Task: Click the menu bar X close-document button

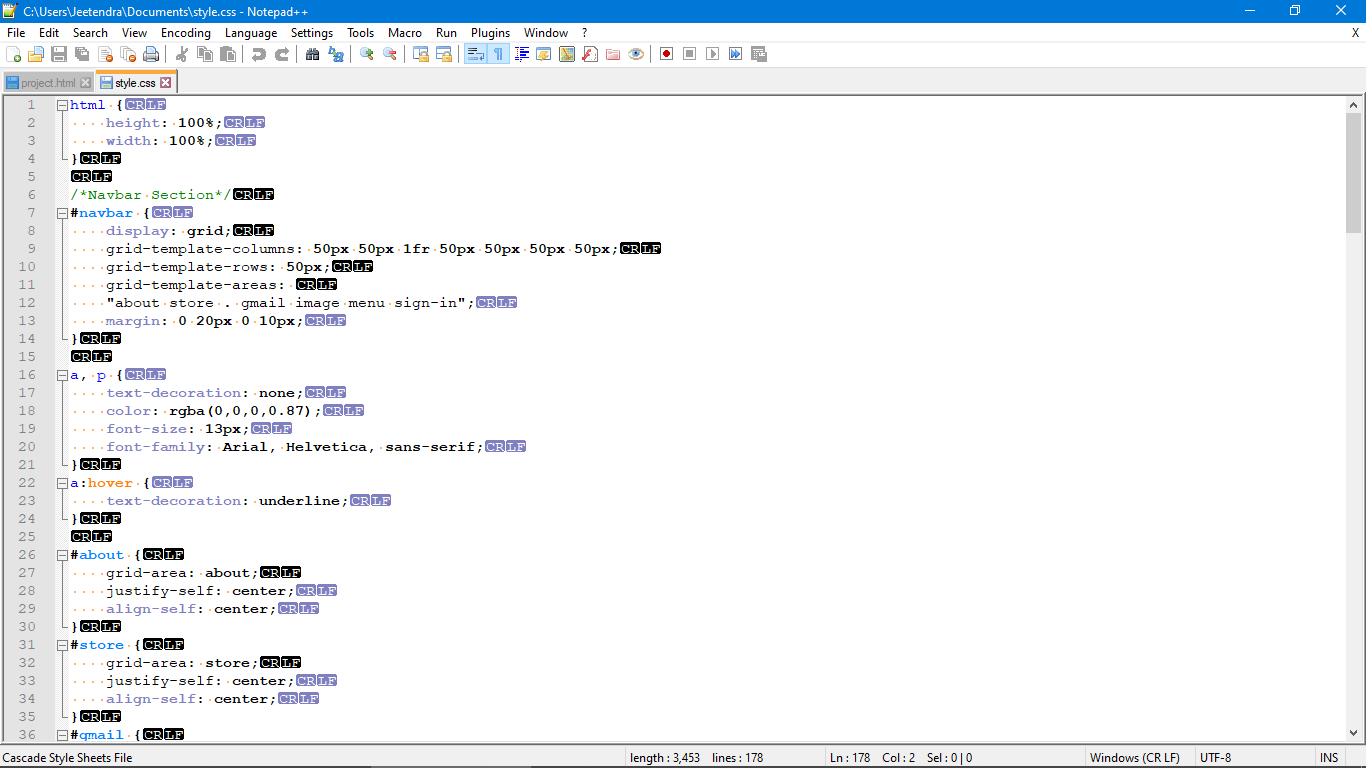Action: click(x=1355, y=33)
